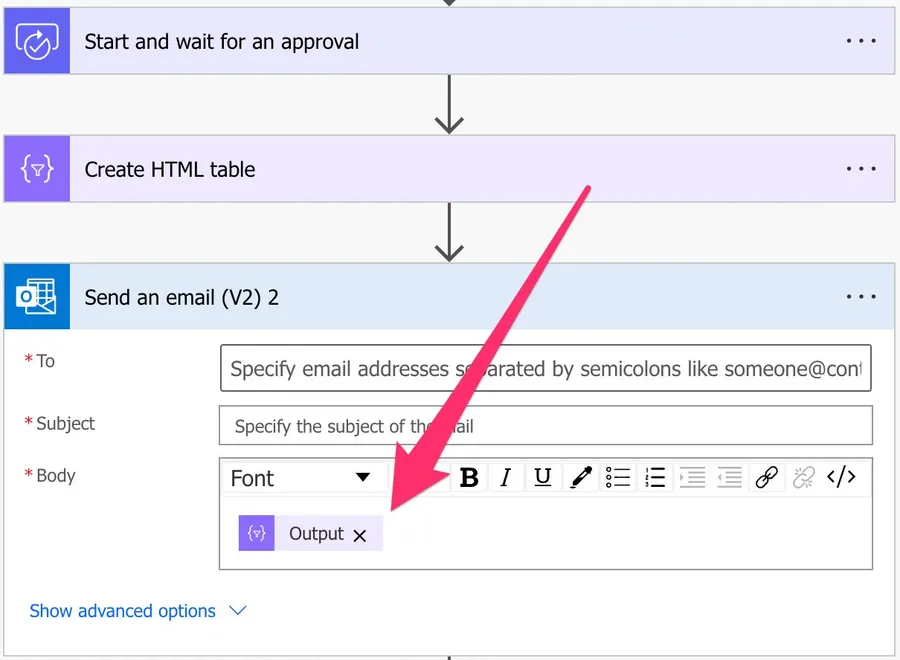Insert a numbered list in body
900x660 pixels.
(x=655, y=478)
